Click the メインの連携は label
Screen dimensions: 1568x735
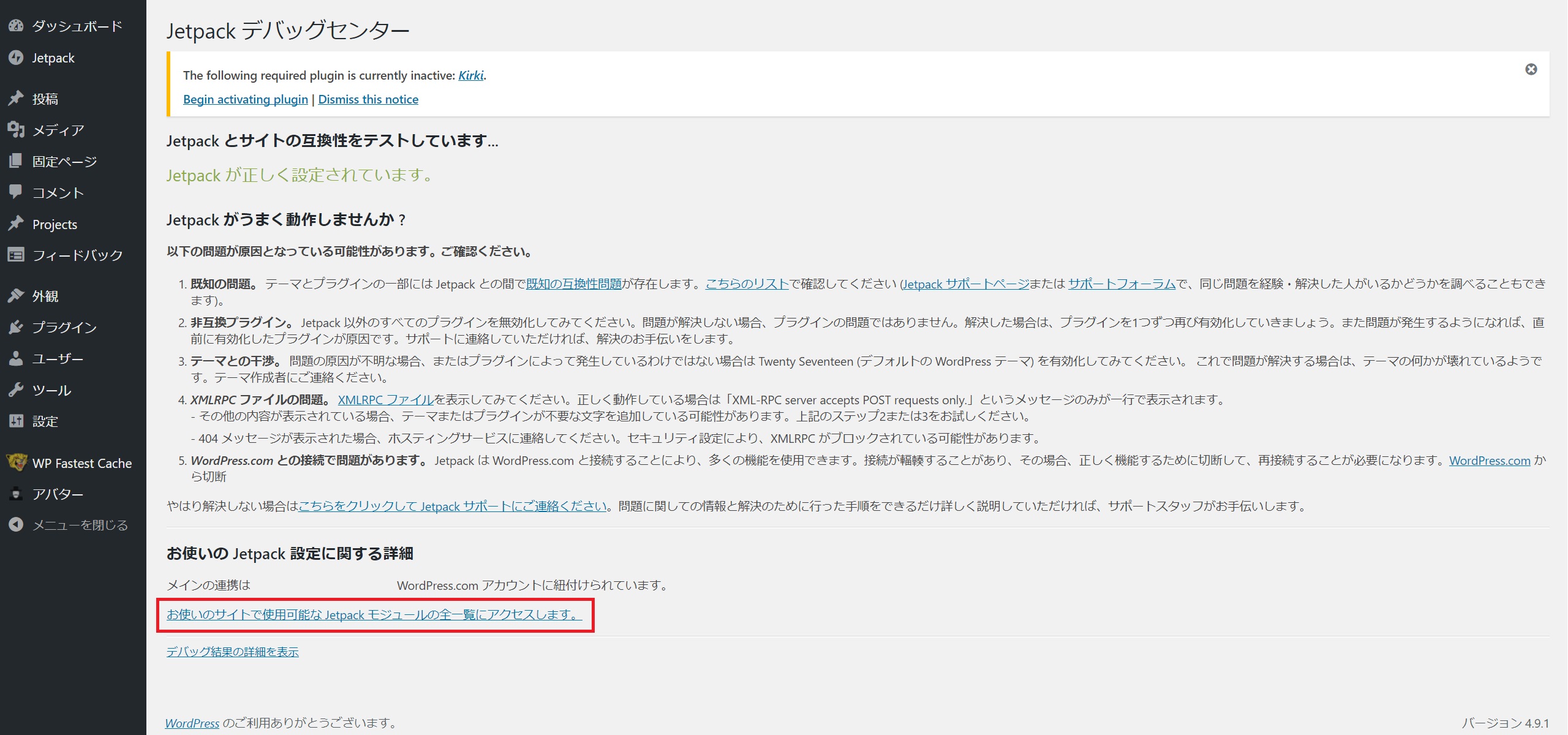pyautogui.click(x=208, y=586)
